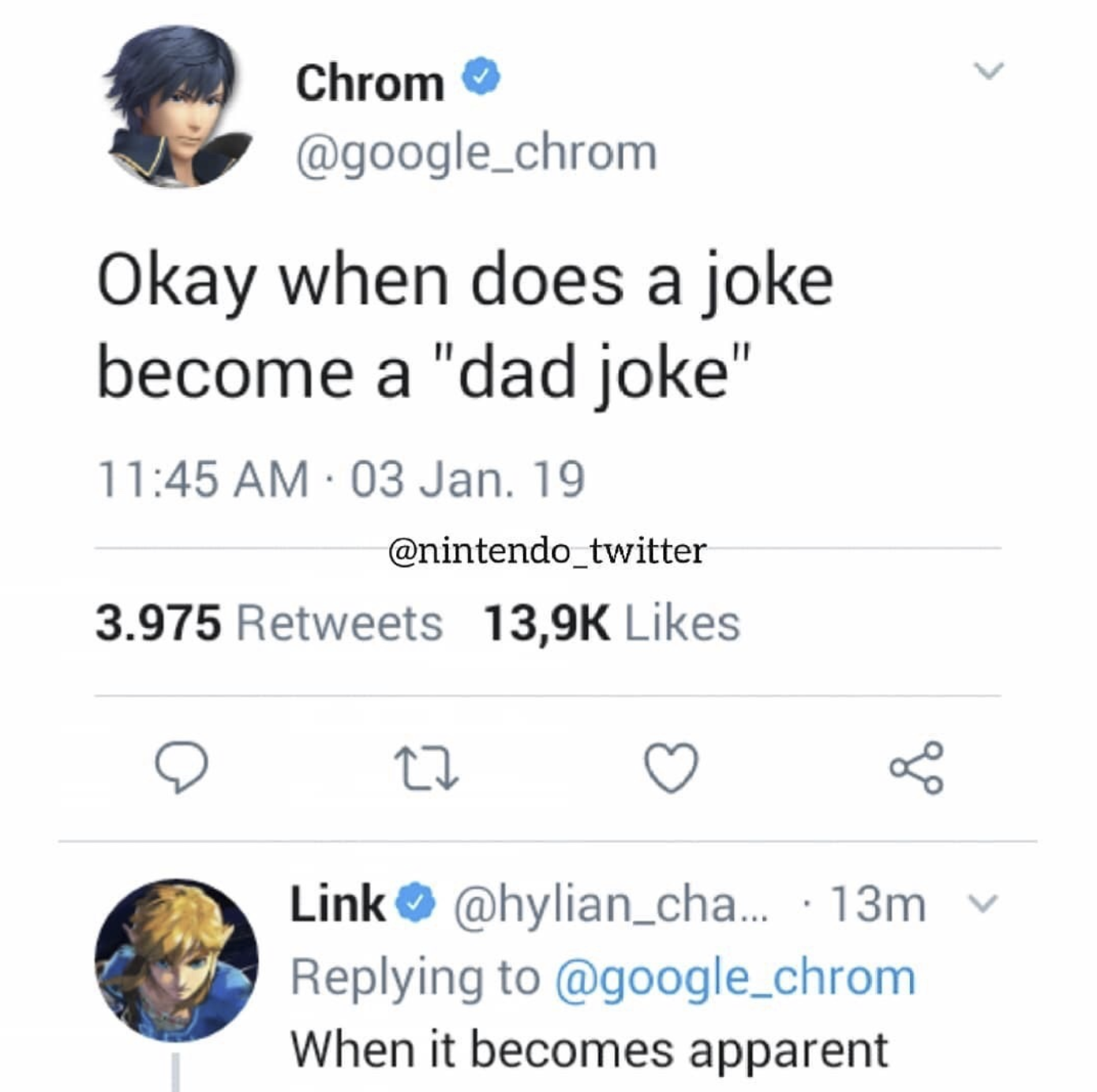
Task: Click the retweet arrows icon
Action: [426, 770]
